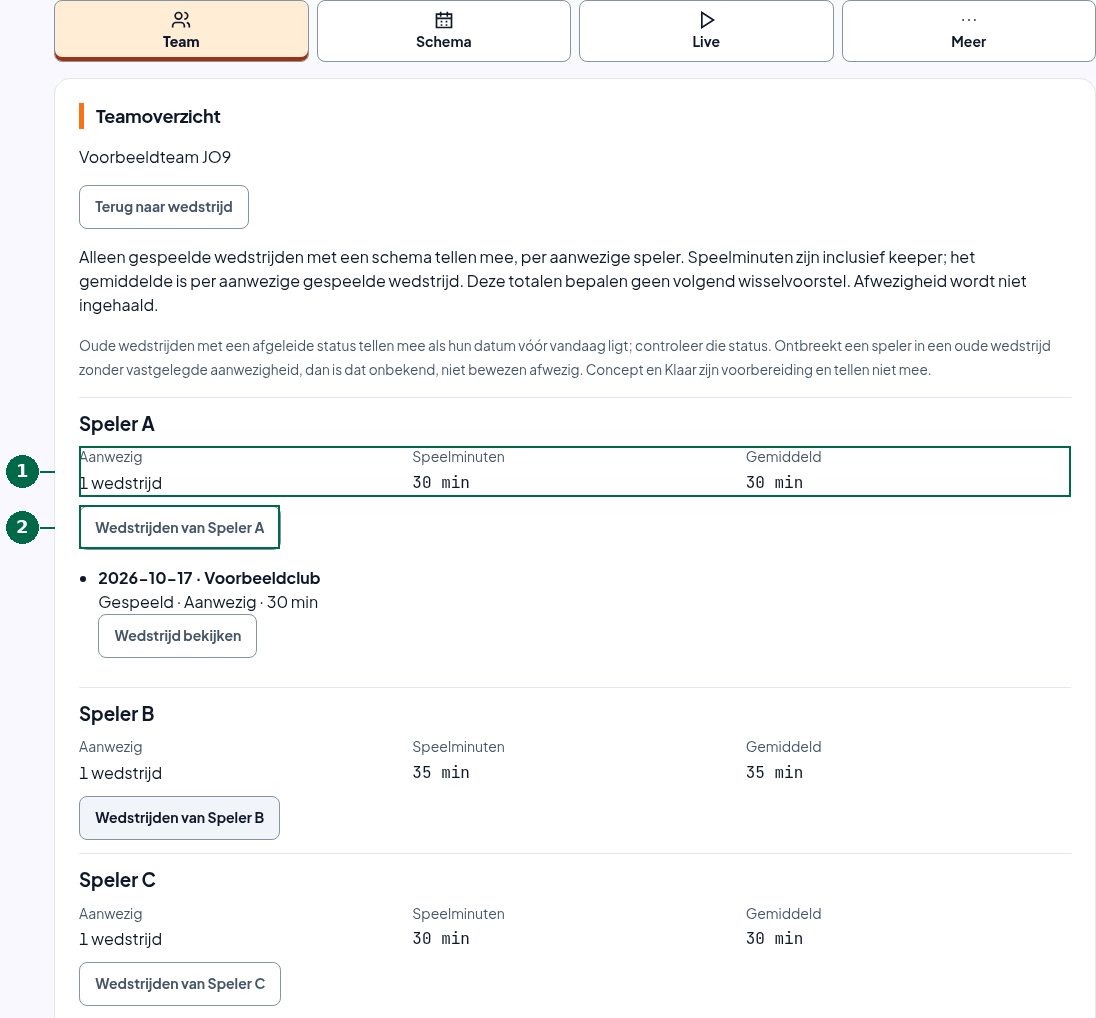Click Speler B's Gemiddeld 35 min value
Screen dimensions: 1096x1018
coord(774,773)
